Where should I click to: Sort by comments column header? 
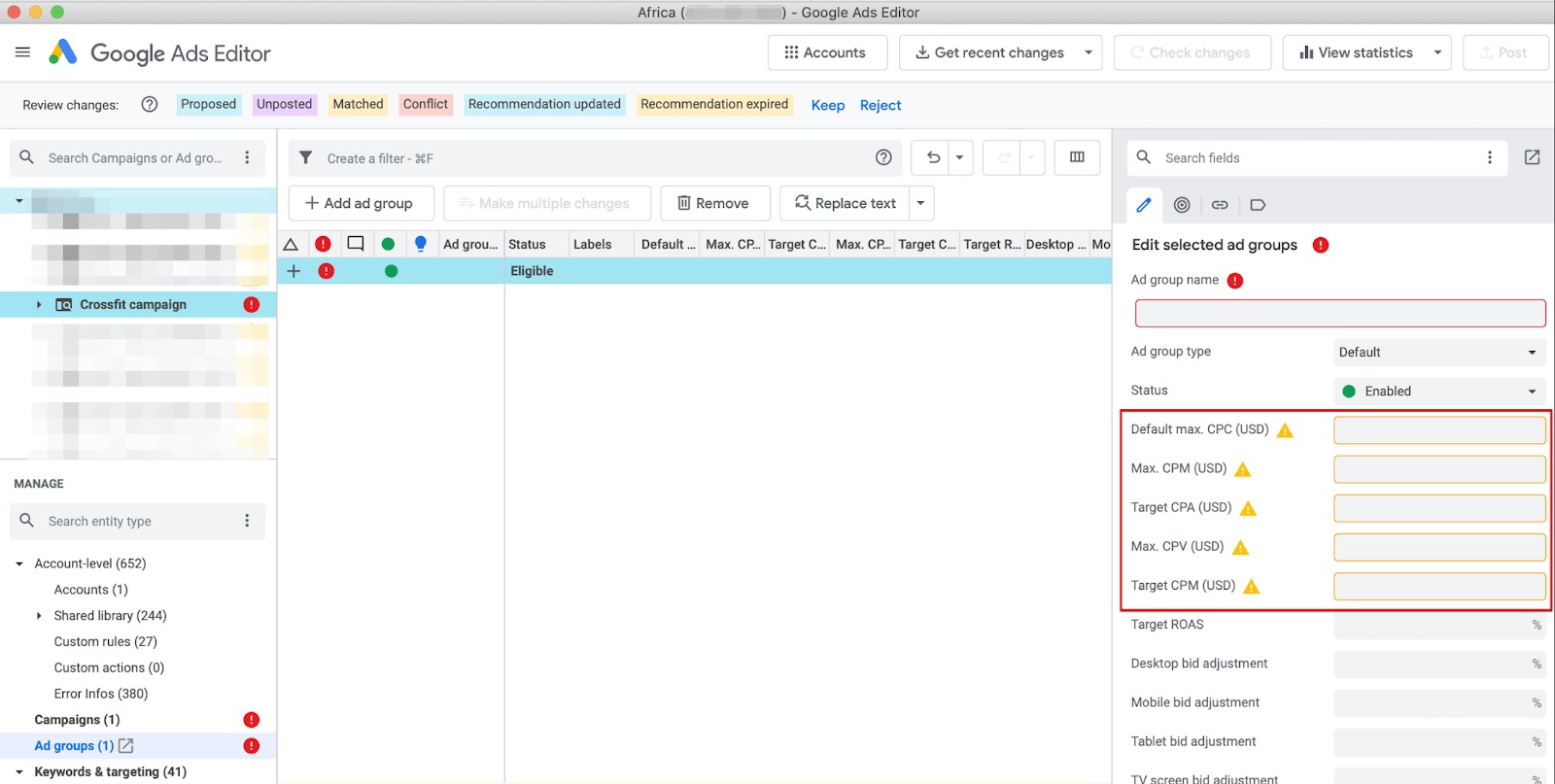click(x=356, y=244)
